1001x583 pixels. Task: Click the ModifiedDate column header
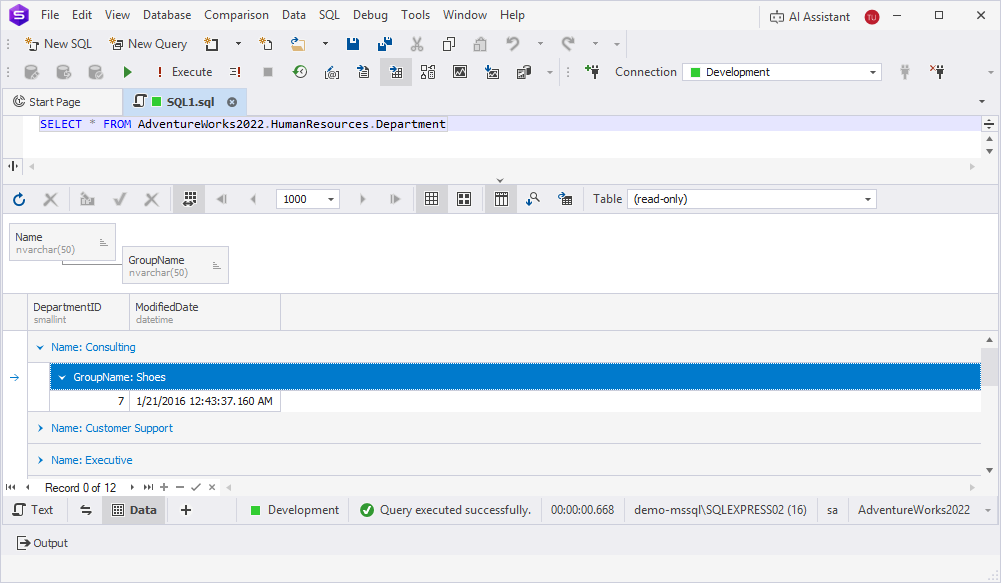point(167,307)
